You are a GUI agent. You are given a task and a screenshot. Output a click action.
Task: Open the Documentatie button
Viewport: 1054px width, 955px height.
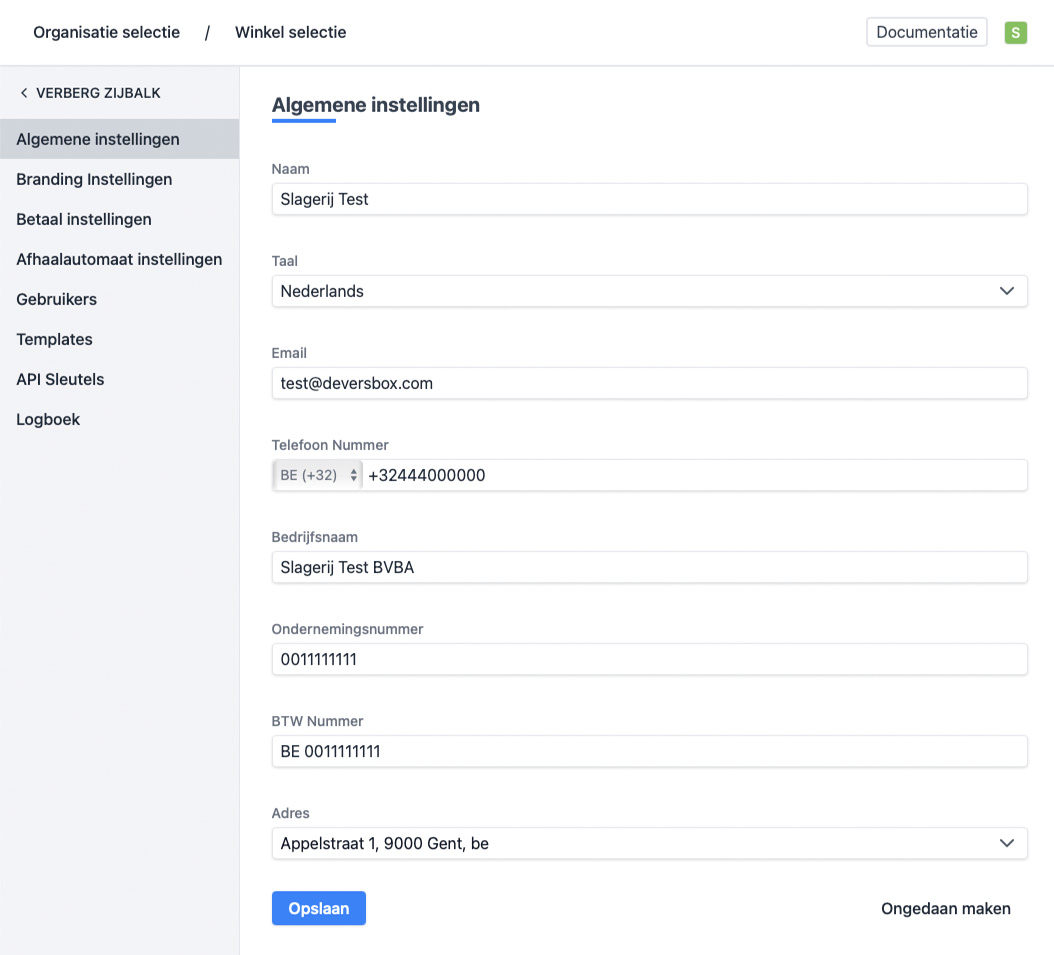pos(926,32)
